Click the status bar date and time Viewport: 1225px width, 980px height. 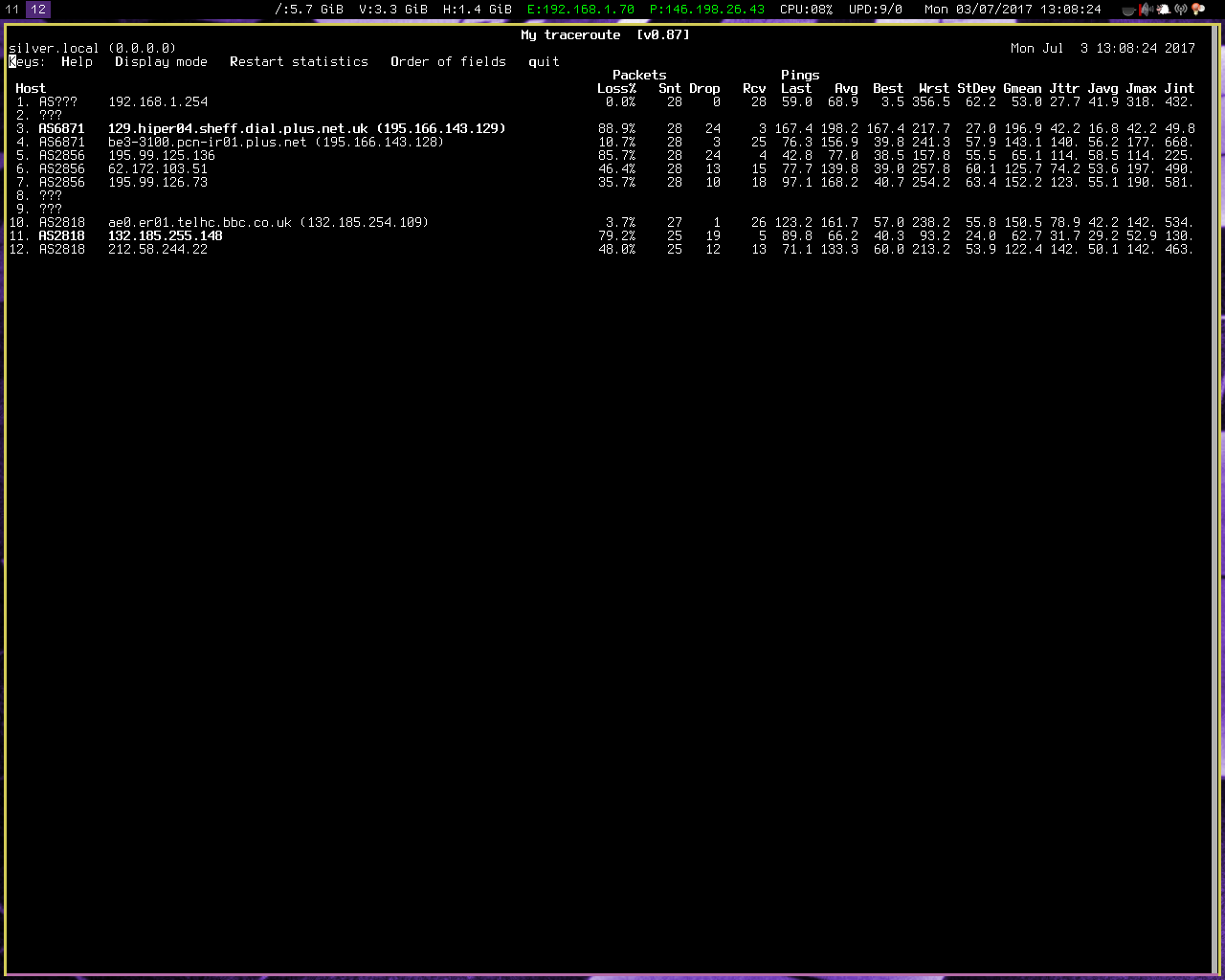click(x=1013, y=10)
